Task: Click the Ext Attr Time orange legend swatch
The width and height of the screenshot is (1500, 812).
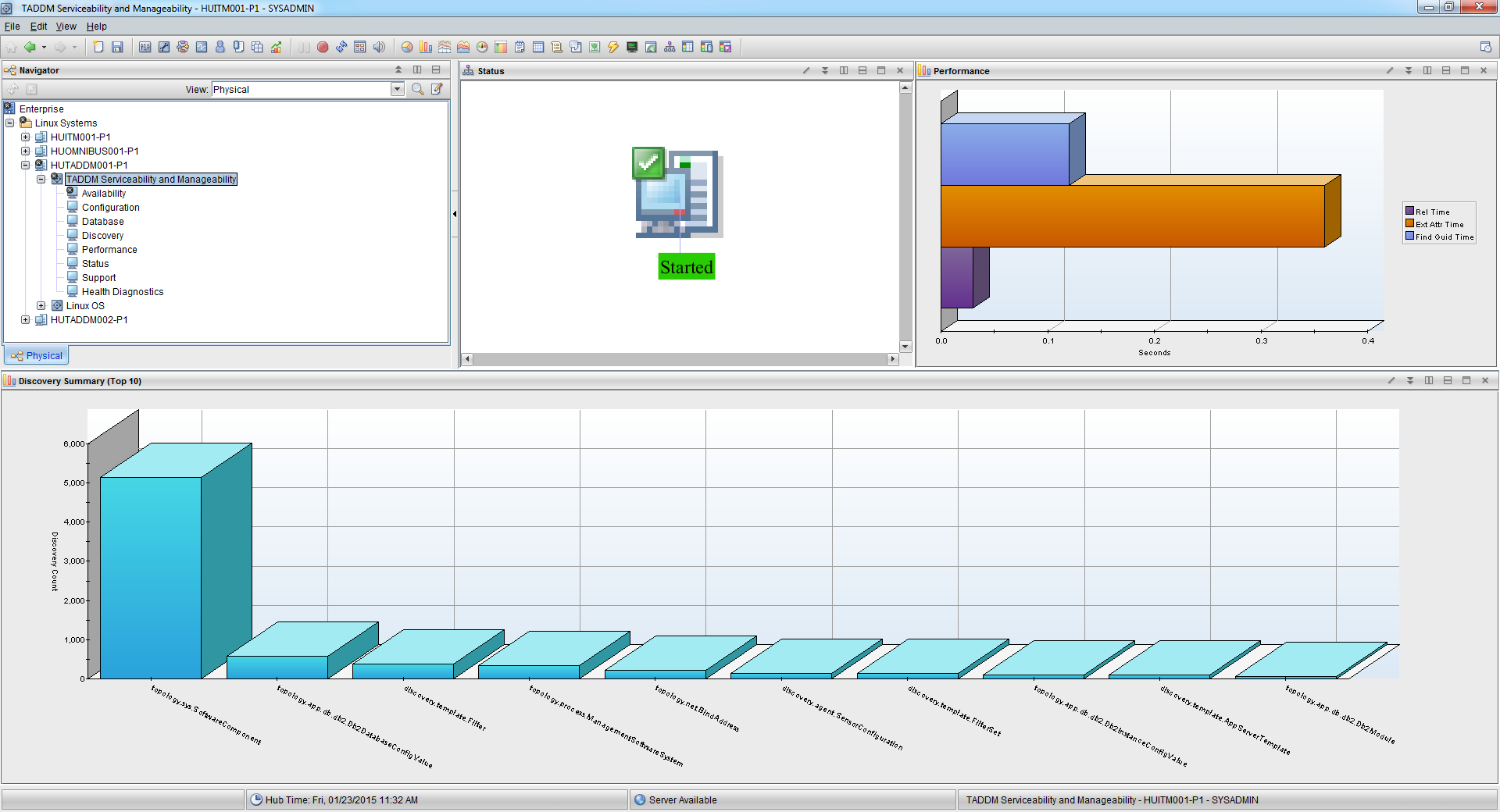Action: pos(1410,223)
